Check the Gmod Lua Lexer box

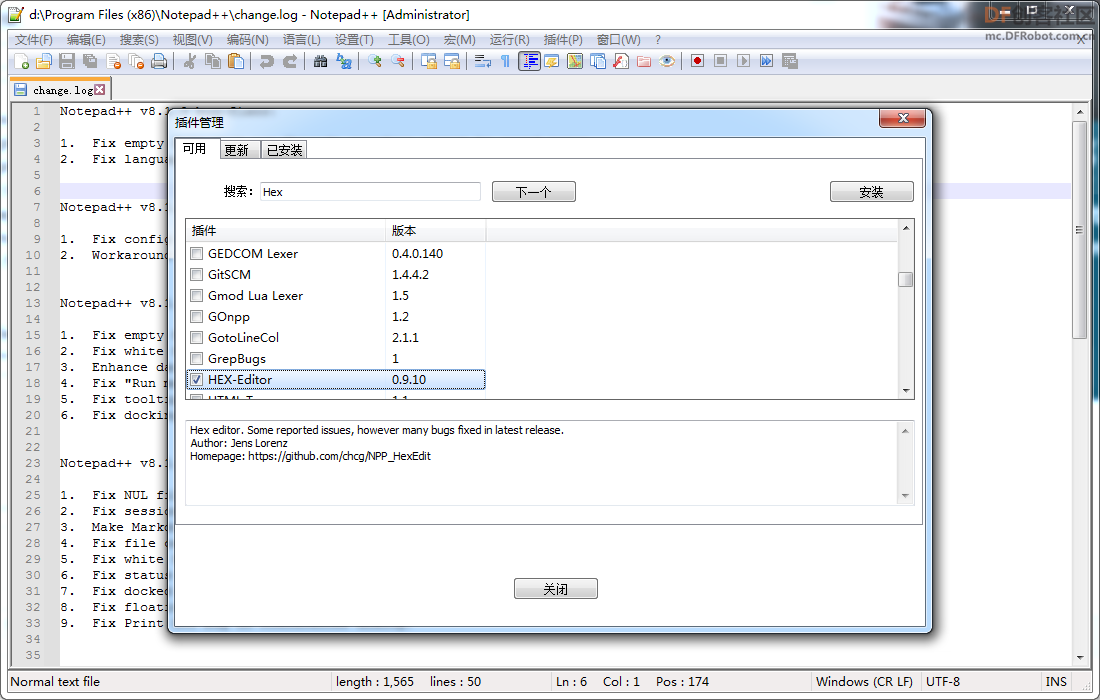tap(196, 296)
